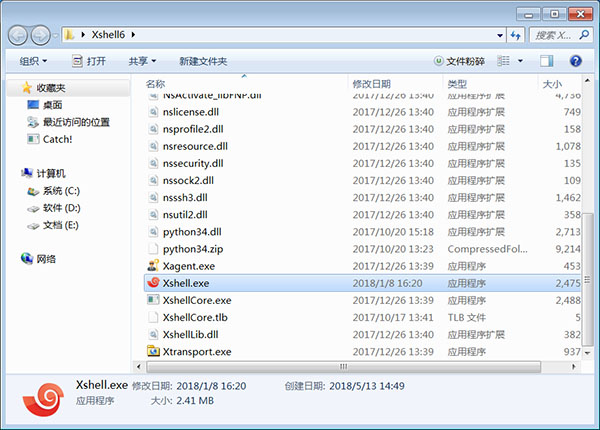Viewport: 600px width, 430px height.
Task: Open 系统 (C:) drive
Action: coord(61,191)
